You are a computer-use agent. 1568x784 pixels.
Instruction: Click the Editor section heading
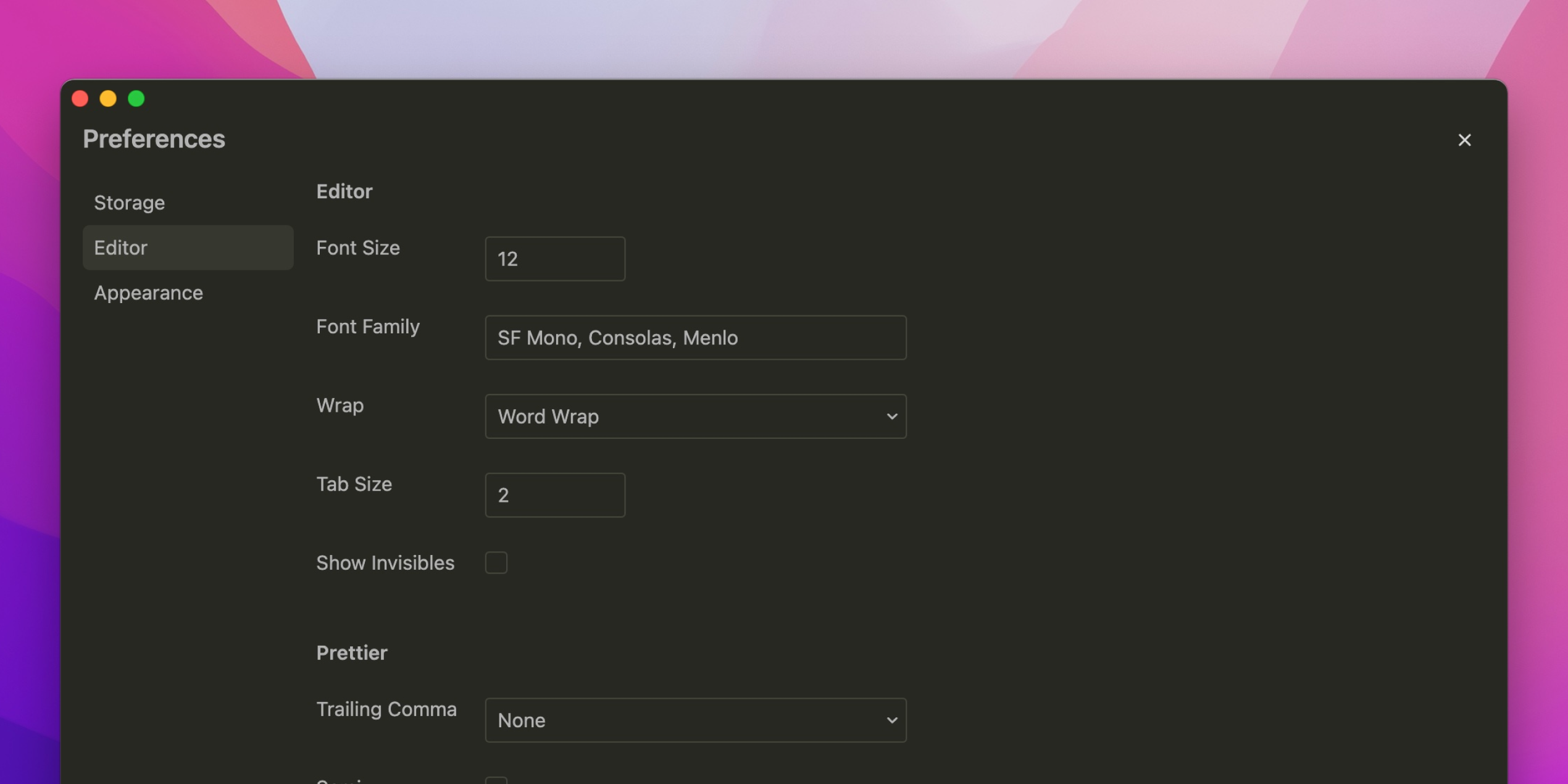(x=344, y=191)
